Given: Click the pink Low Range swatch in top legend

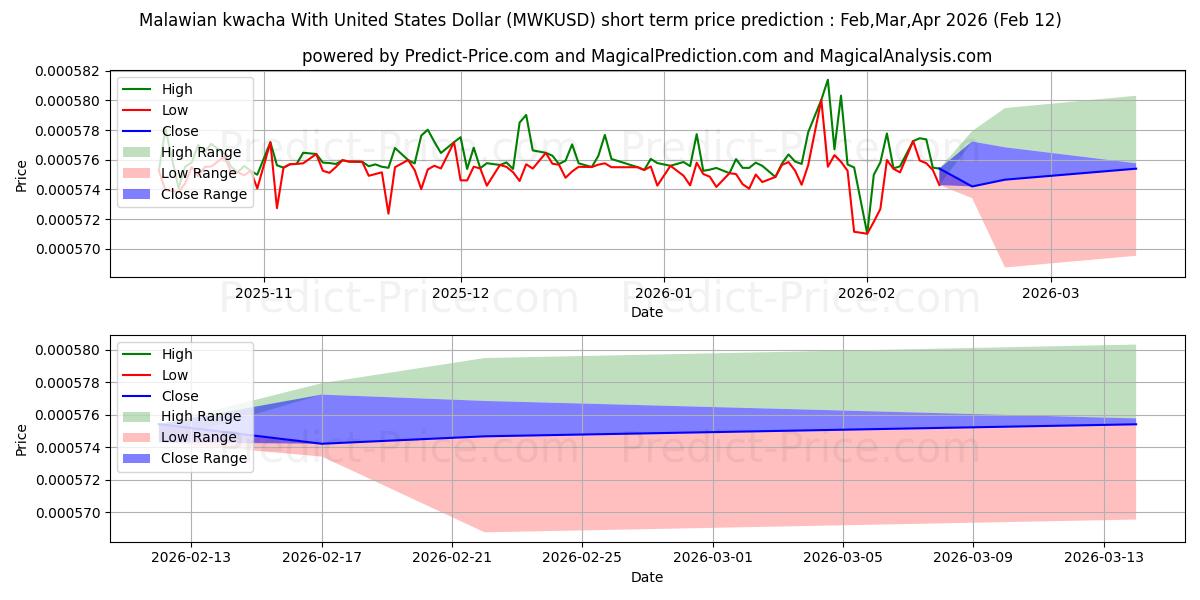Looking at the screenshot, I should pyautogui.click(x=137, y=173).
